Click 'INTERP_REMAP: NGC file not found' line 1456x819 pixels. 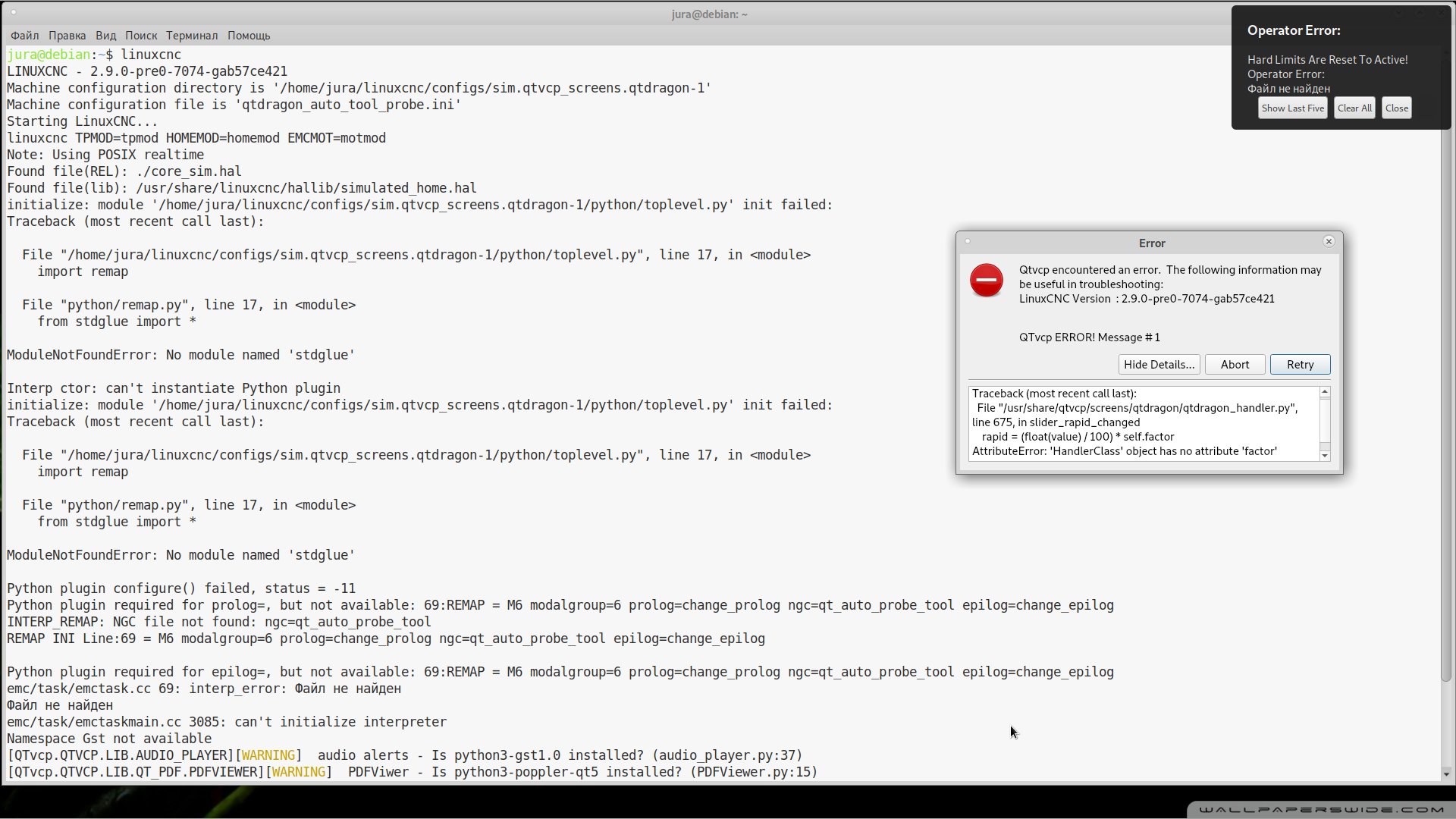[x=219, y=622]
